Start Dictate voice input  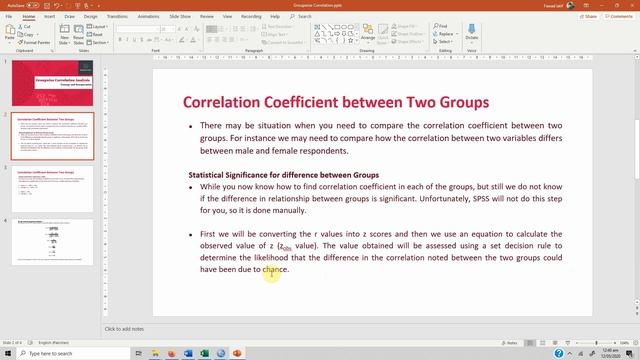(x=471, y=33)
